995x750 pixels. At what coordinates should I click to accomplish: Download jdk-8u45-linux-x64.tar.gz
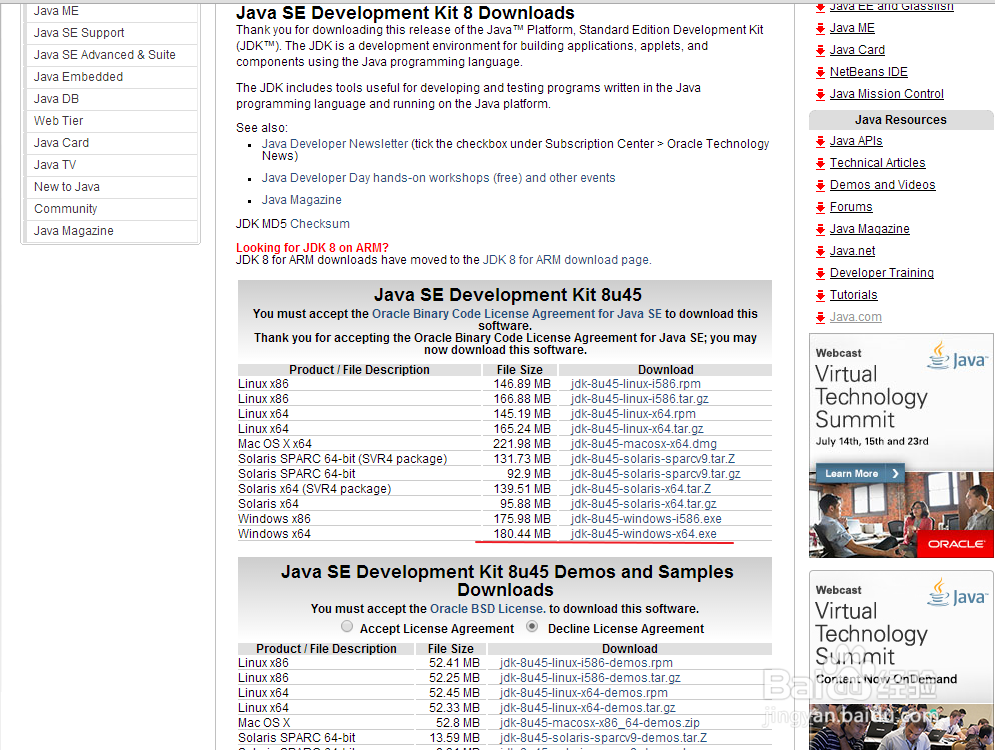click(x=637, y=429)
